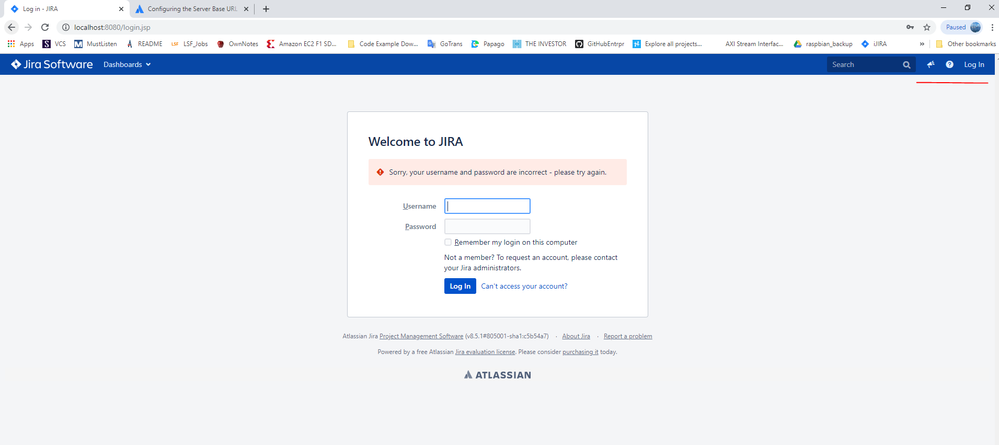This screenshot has width=999, height=445.
Task: Open the README bookmark
Action: click(x=144, y=44)
